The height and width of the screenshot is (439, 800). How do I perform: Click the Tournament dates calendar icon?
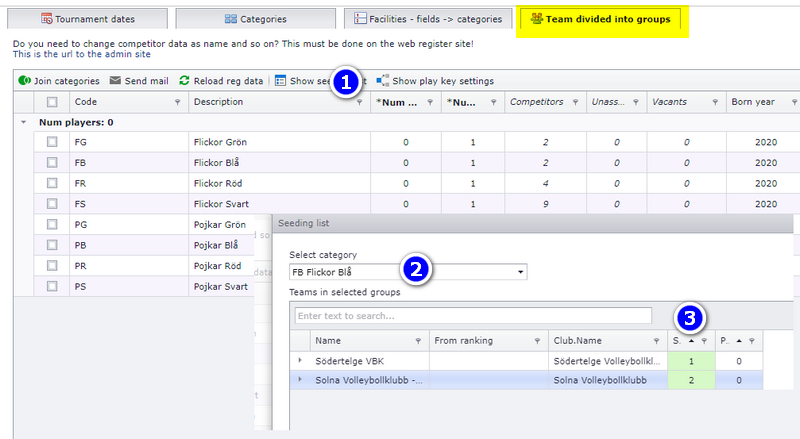(x=46, y=19)
